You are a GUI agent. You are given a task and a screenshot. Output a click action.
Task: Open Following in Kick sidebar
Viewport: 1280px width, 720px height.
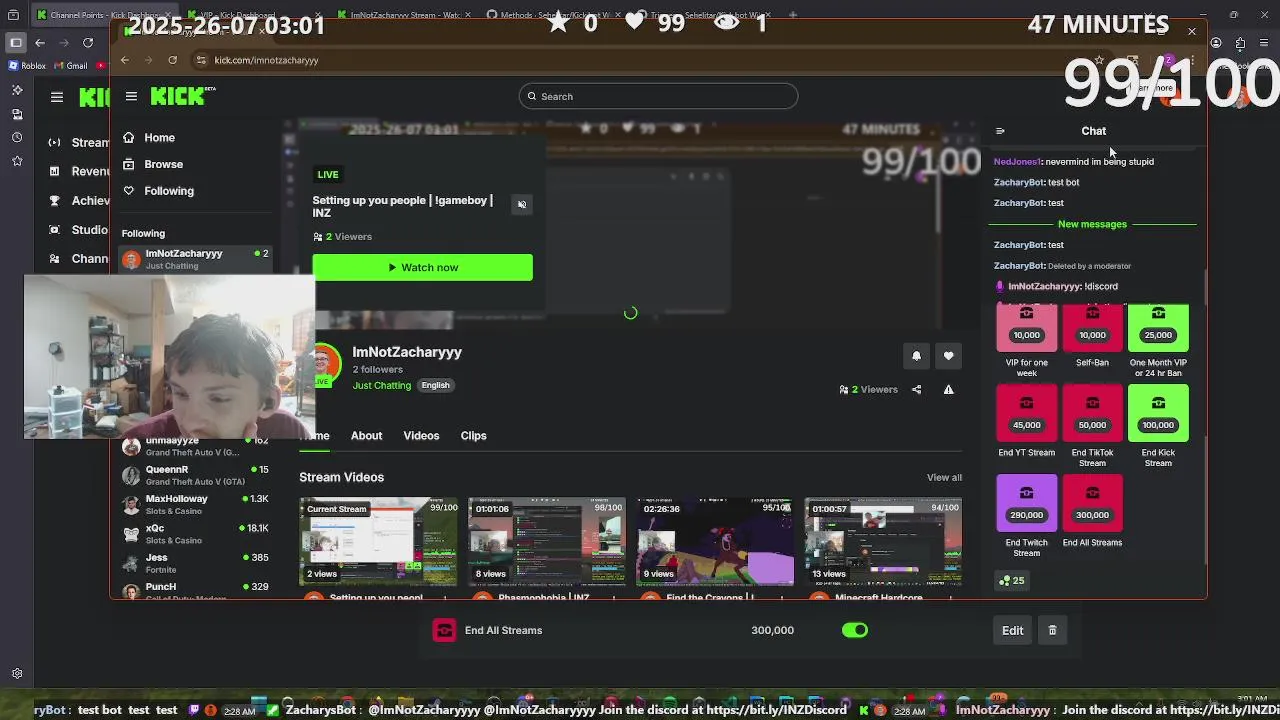tap(158, 191)
